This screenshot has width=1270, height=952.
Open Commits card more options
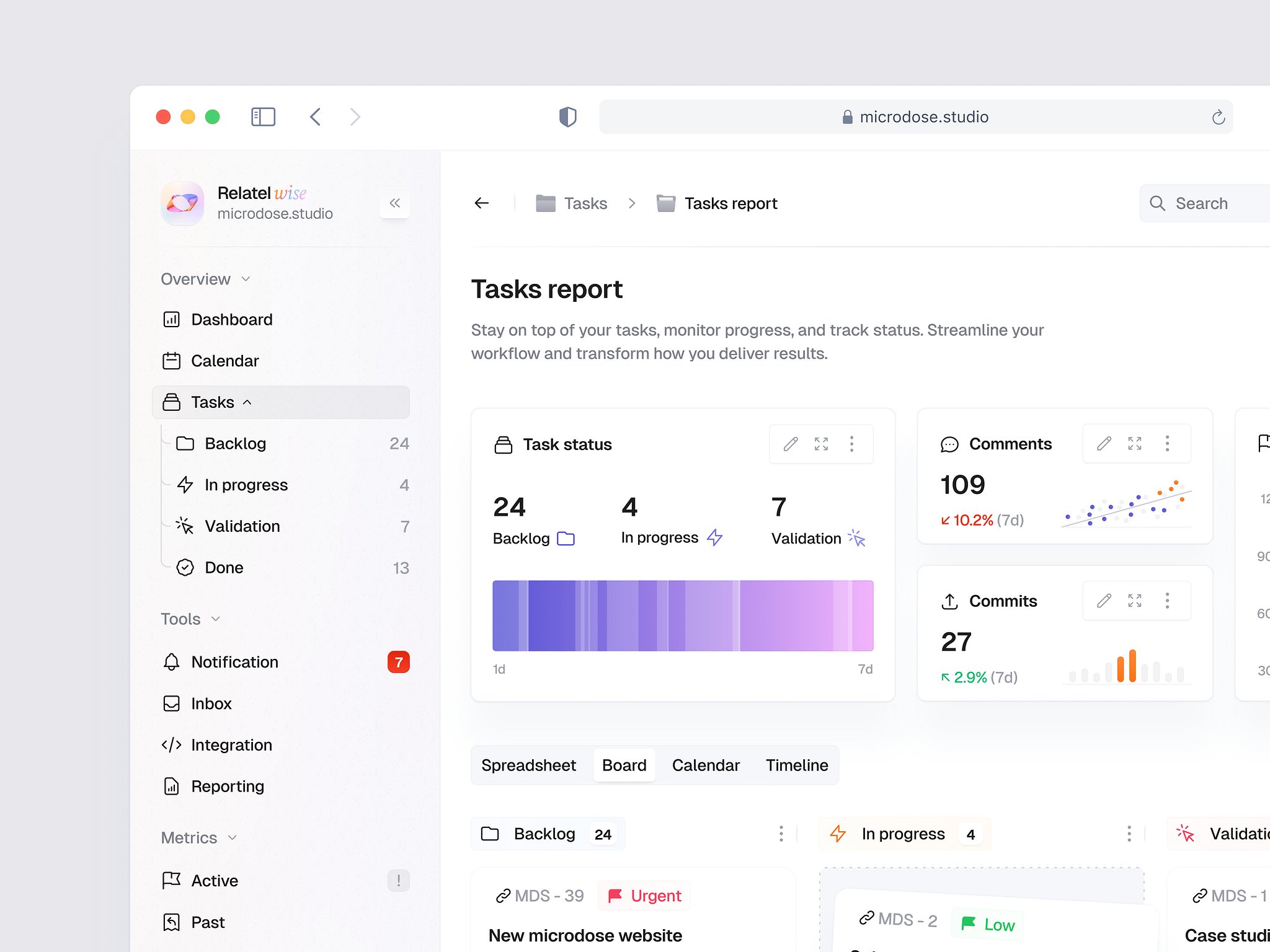click(x=1167, y=601)
